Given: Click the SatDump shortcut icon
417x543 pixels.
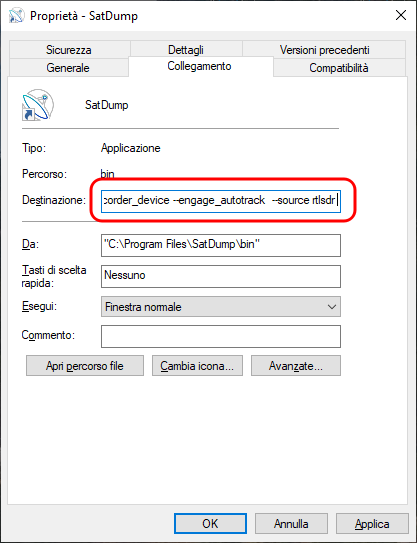Looking at the screenshot, I should (x=38, y=105).
